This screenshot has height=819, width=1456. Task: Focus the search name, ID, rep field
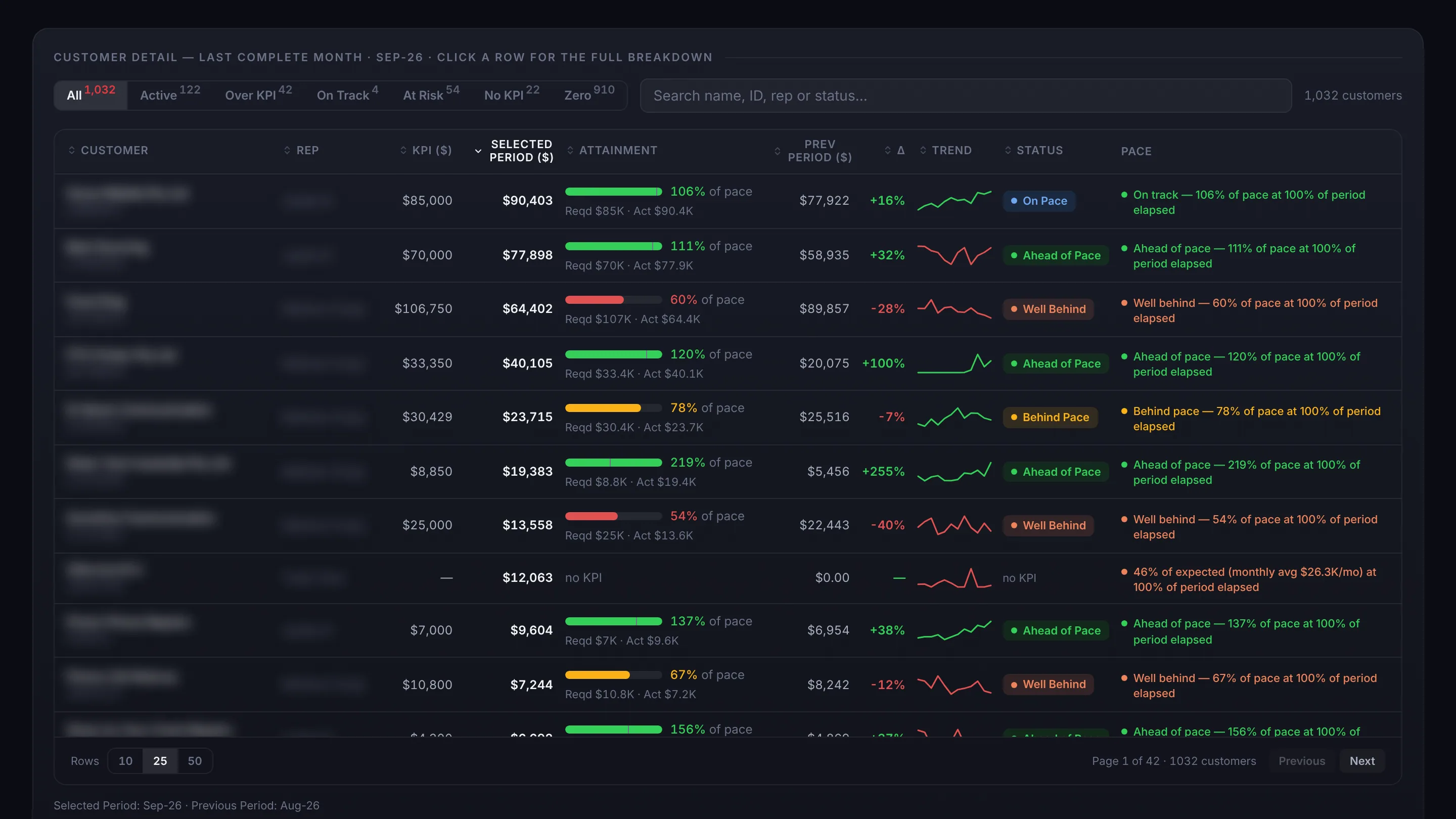(x=966, y=96)
